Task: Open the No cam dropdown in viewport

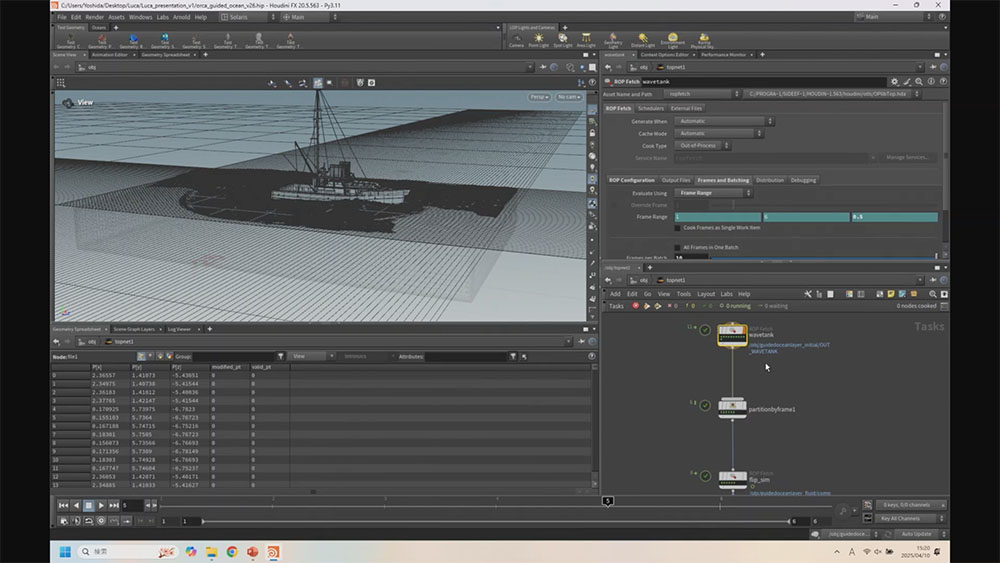Action: coord(568,97)
